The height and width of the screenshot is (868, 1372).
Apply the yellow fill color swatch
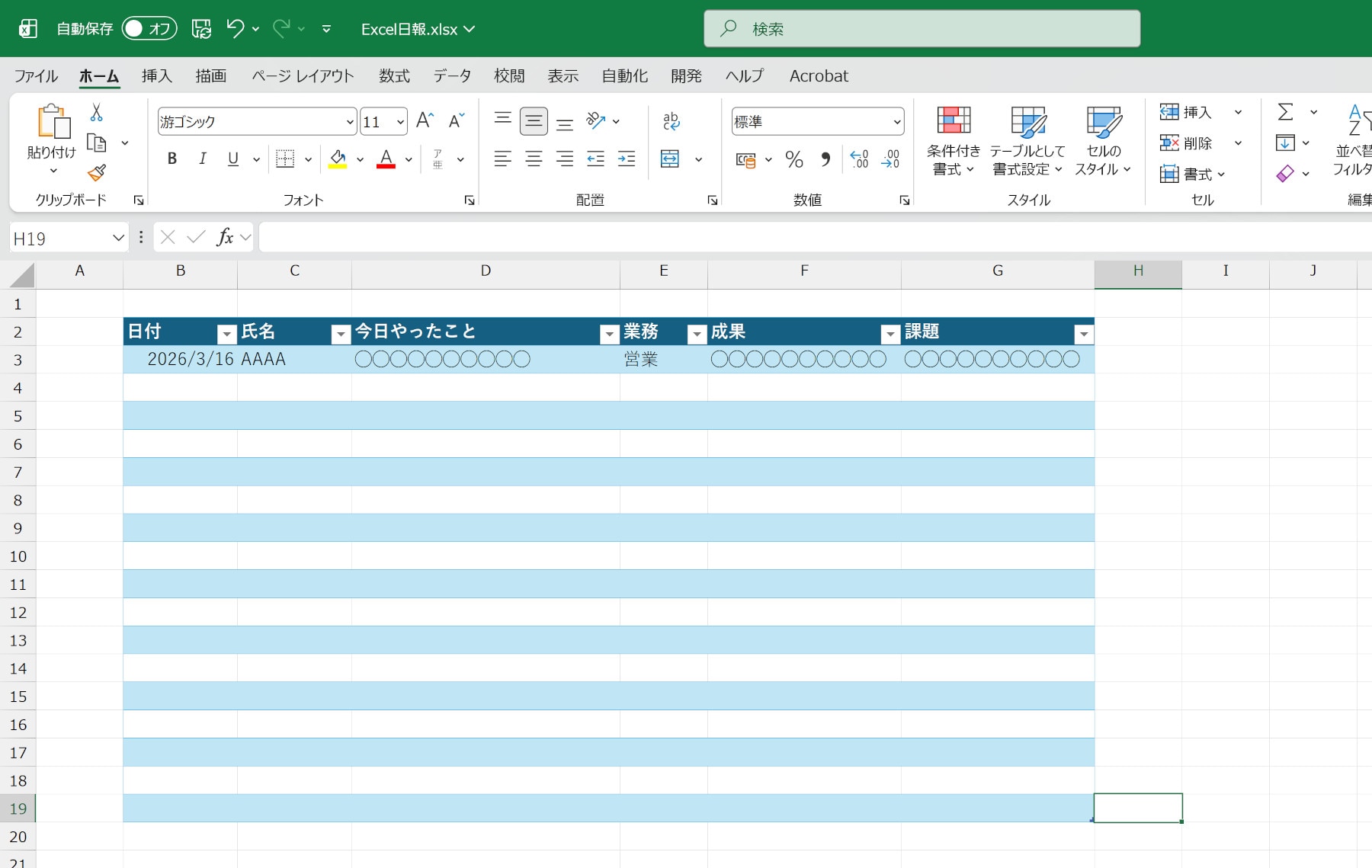[338, 159]
